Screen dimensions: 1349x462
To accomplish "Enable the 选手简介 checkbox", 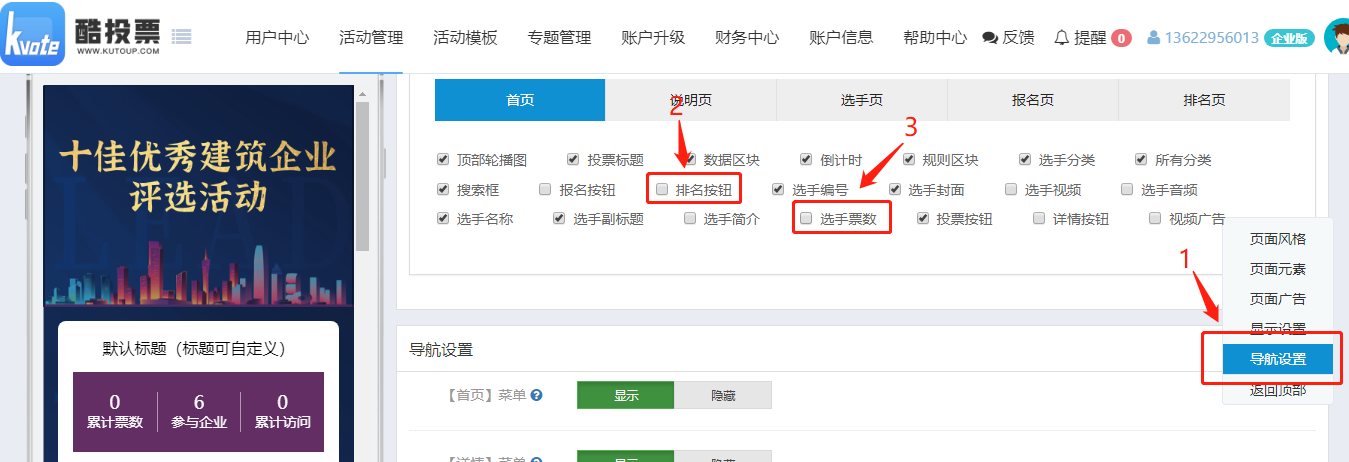I will pos(690,218).
